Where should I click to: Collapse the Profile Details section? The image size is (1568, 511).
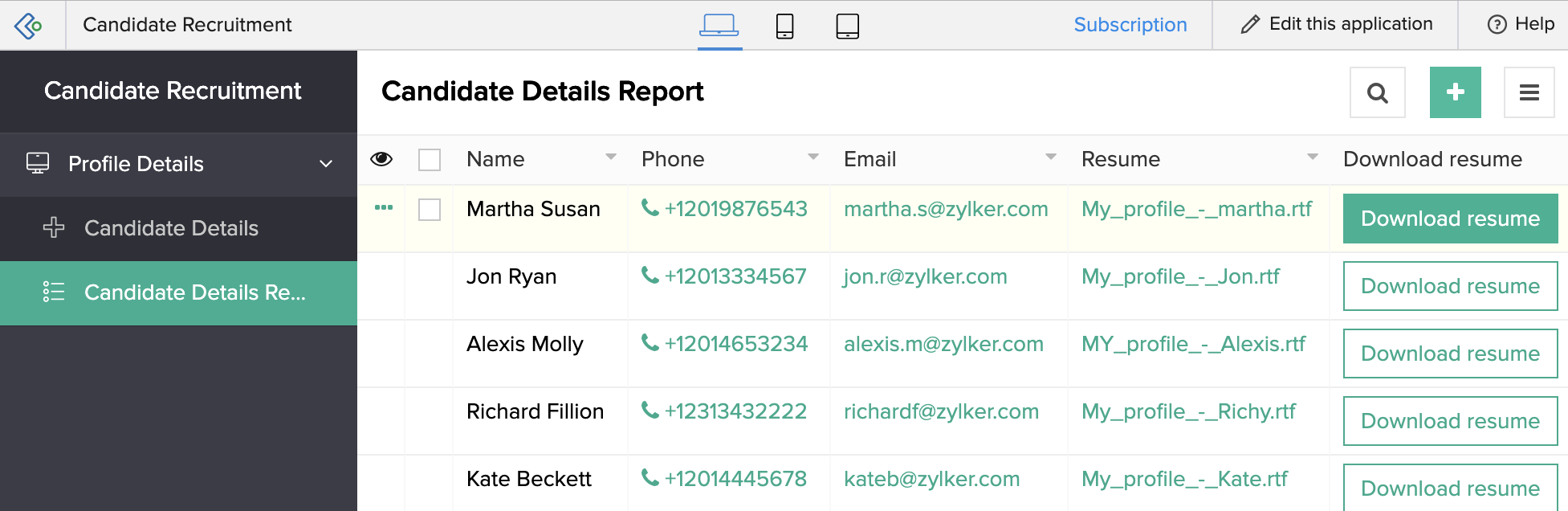[x=326, y=164]
